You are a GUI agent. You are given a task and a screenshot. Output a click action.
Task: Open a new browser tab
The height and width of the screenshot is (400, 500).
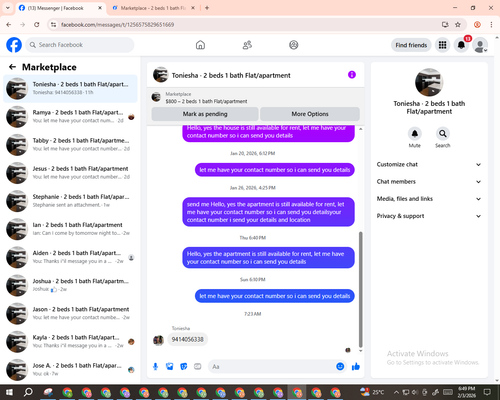pos(207,8)
